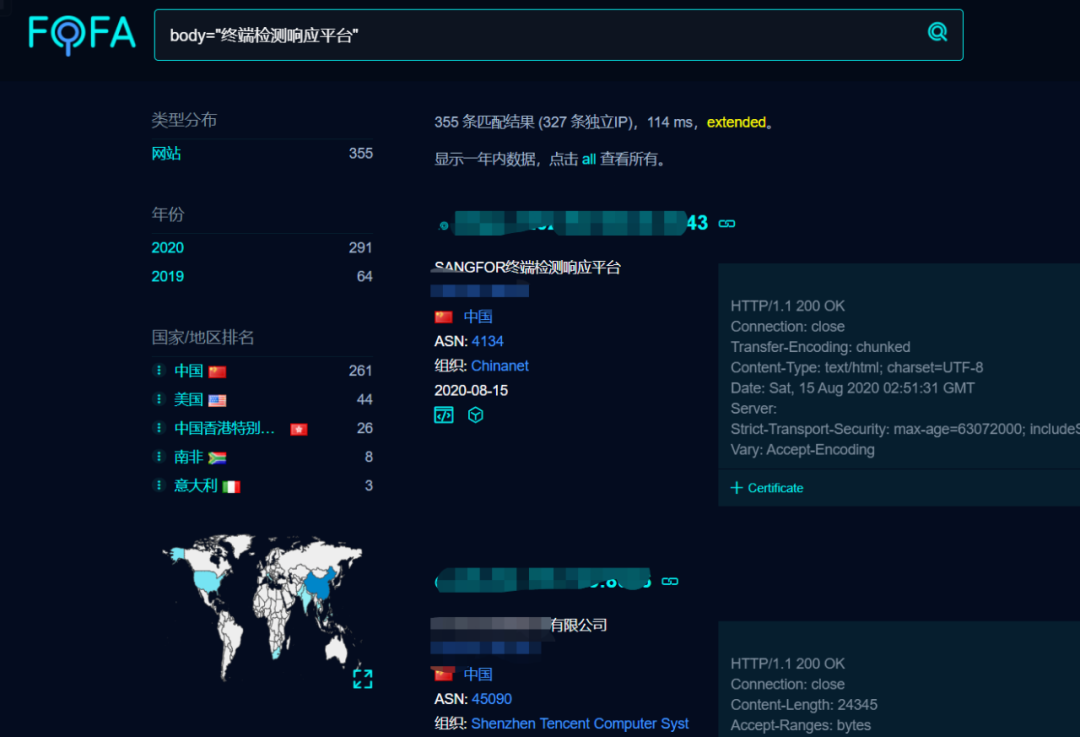The height and width of the screenshot is (737, 1080).
Task: Open ASN 45090 link
Action: [491, 698]
